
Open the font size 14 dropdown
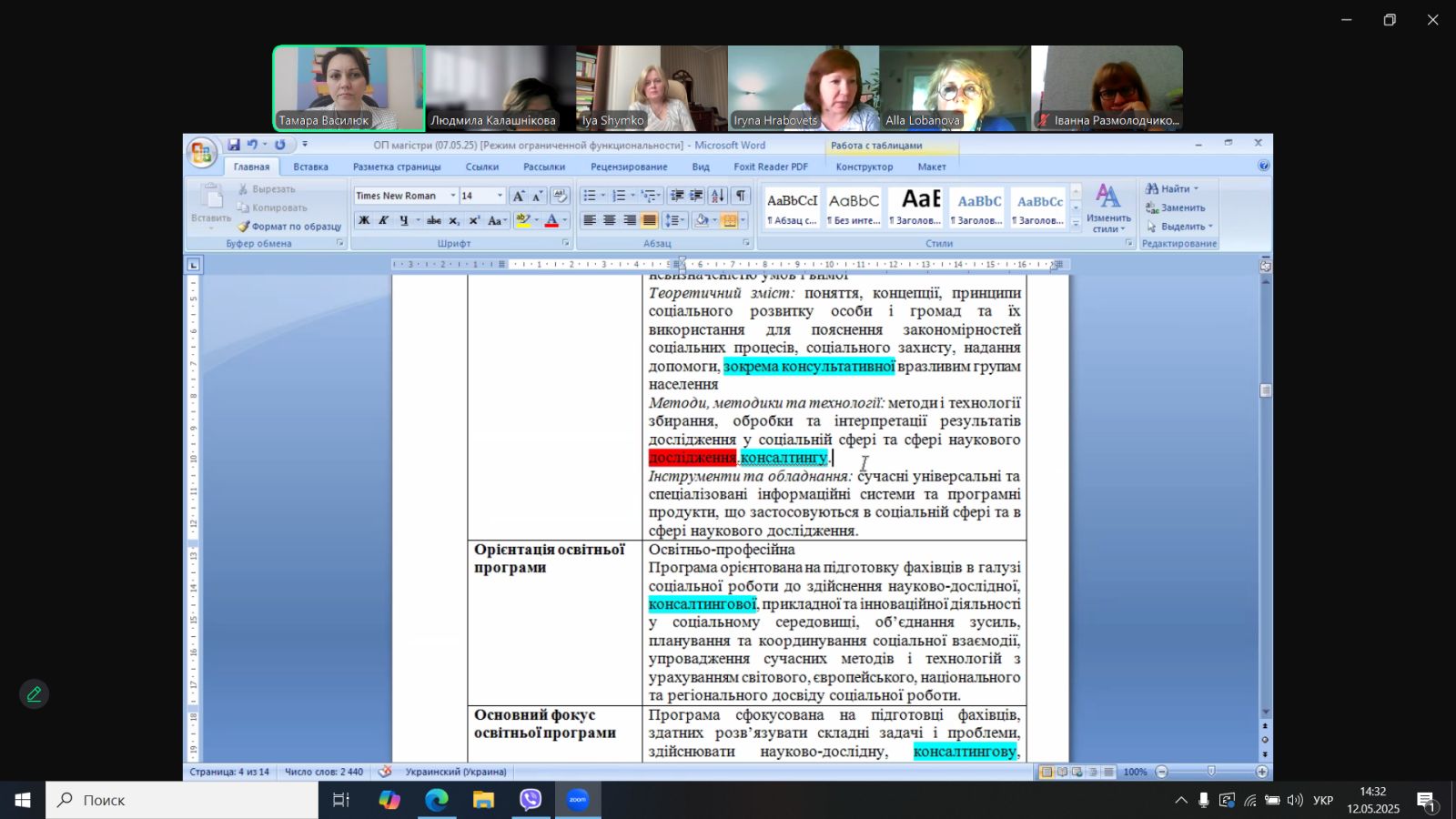point(500,196)
